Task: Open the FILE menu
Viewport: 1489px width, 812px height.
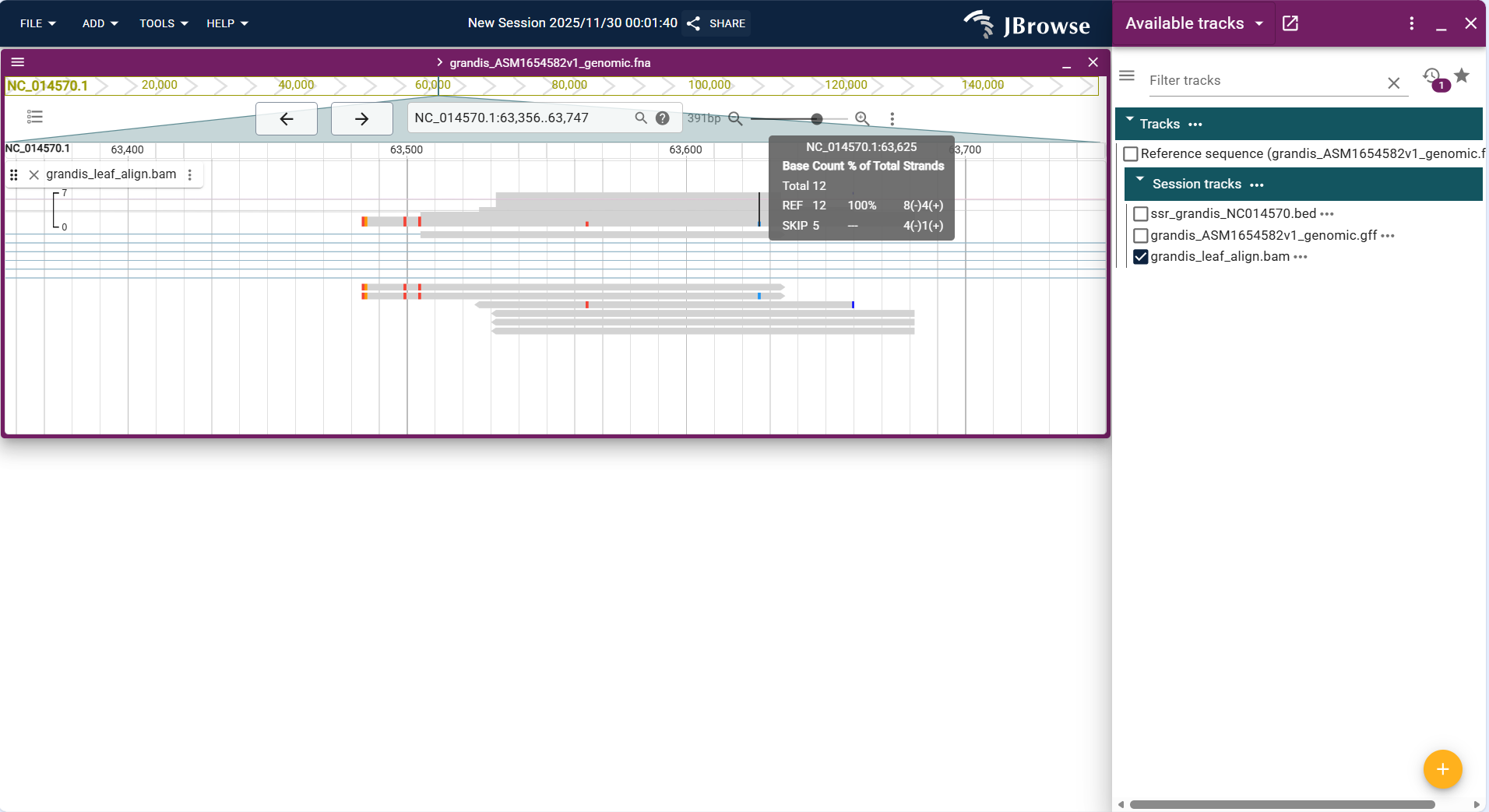Action: tap(37, 23)
